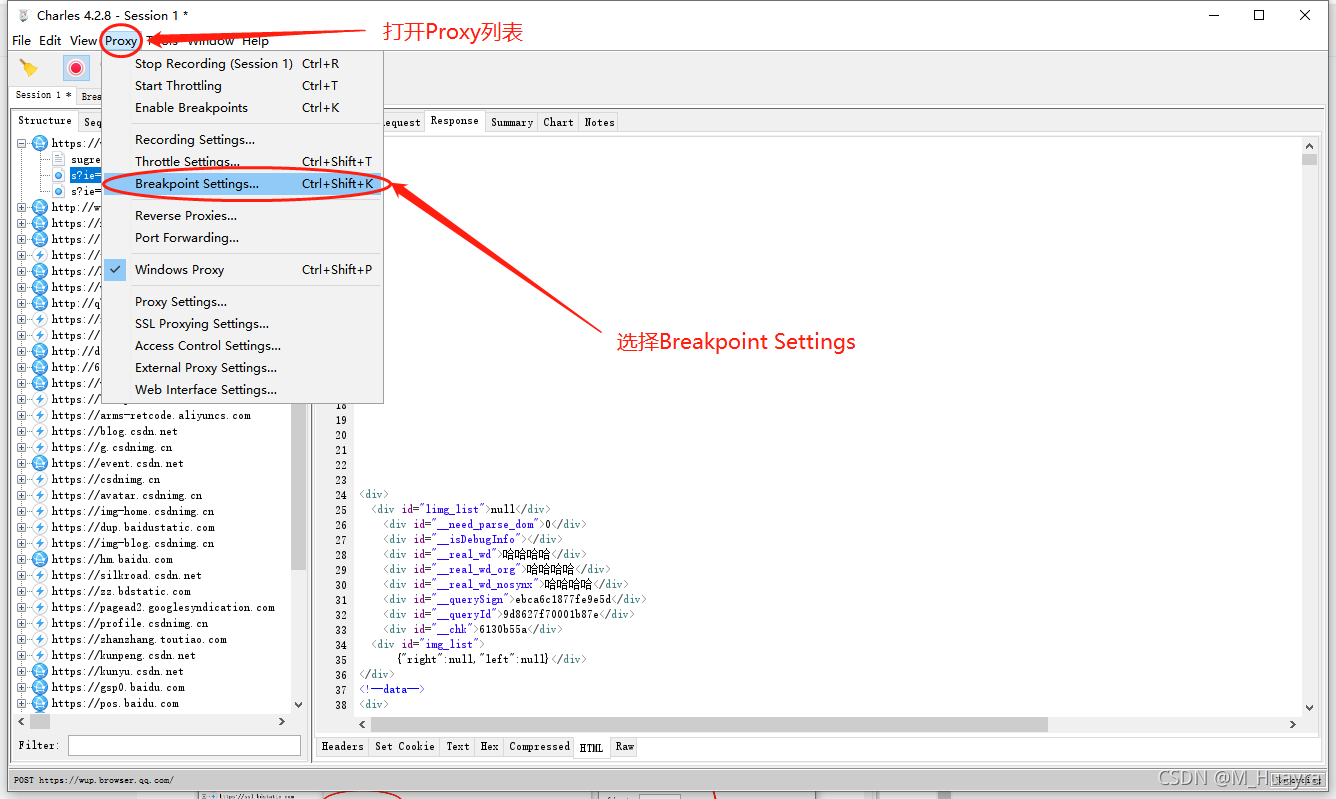
Task: Click the lightning icon beside https://kunpeng.csdn.net
Action: (x=40, y=655)
